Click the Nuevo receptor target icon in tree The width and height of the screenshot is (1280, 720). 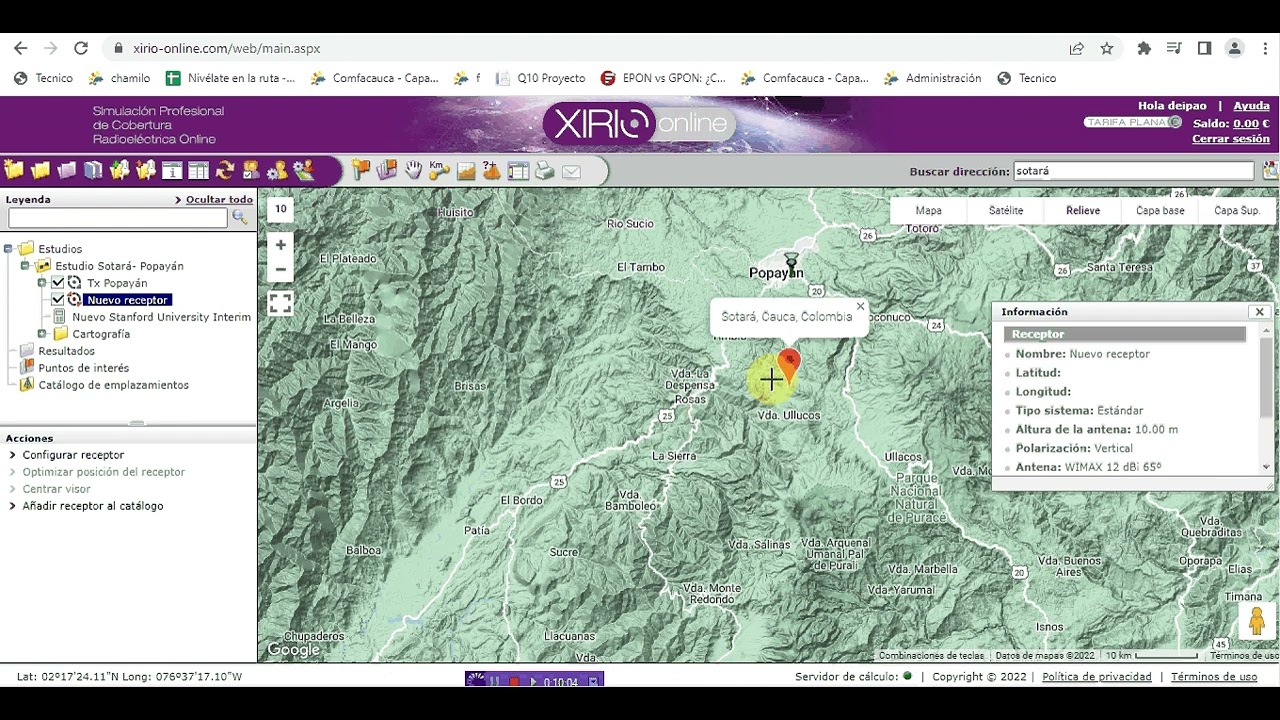(x=74, y=300)
